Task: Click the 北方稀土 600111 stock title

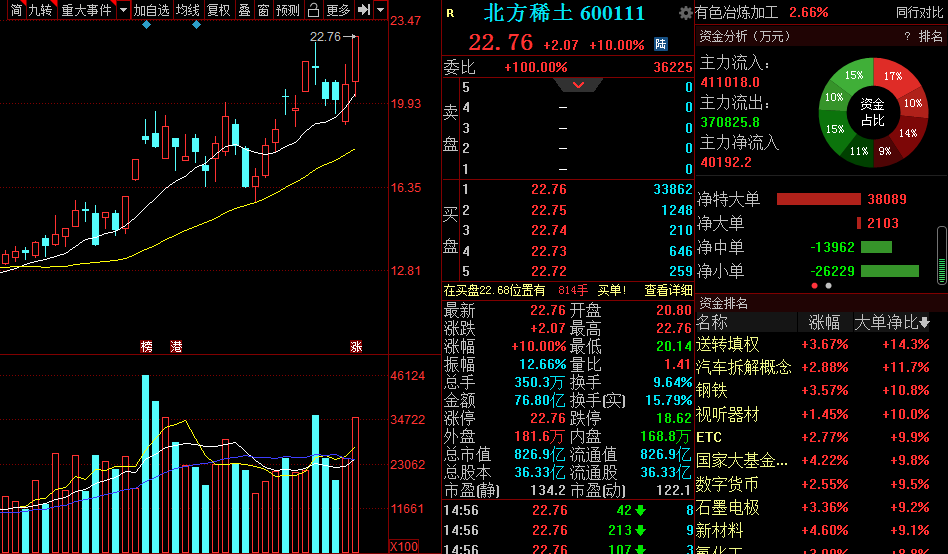Action: click(564, 13)
